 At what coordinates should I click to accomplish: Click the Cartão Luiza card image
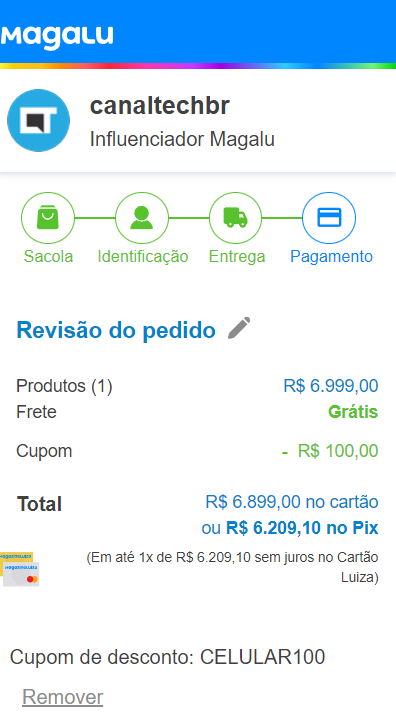[20, 569]
